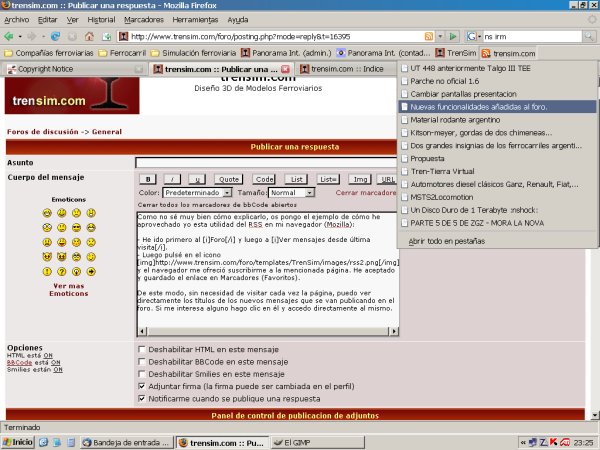
Task: Click the Bold (B) BBCode button
Action: click(x=147, y=178)
